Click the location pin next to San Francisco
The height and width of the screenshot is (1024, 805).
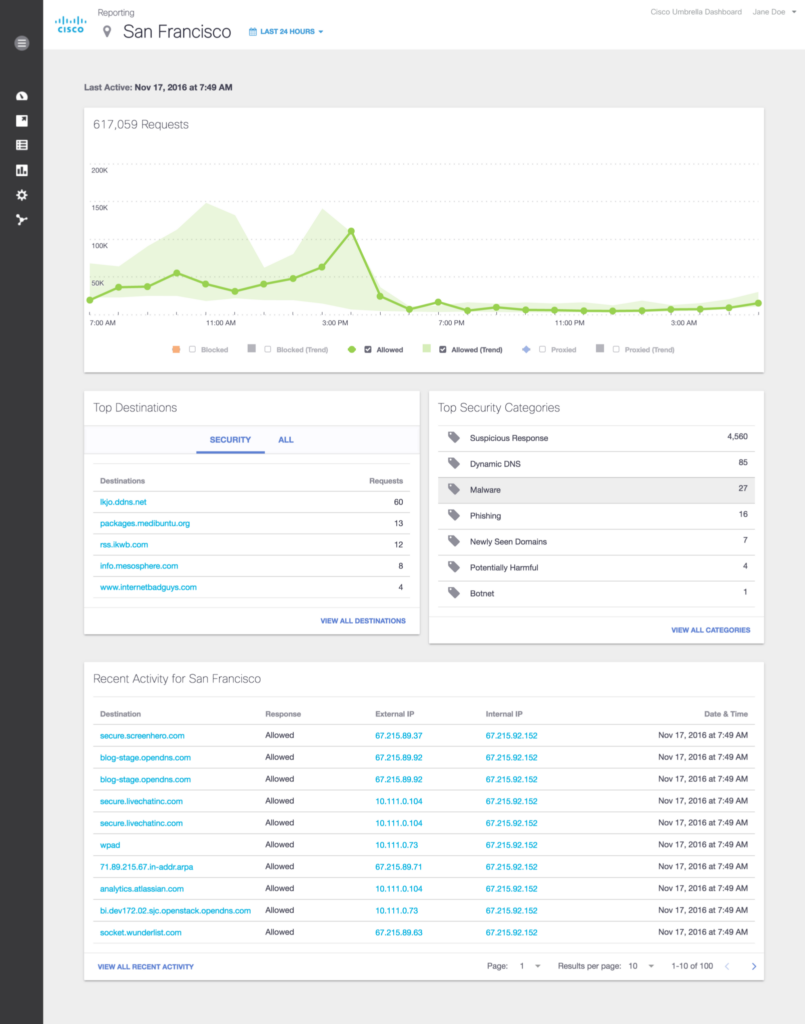[x=107, y=31]
